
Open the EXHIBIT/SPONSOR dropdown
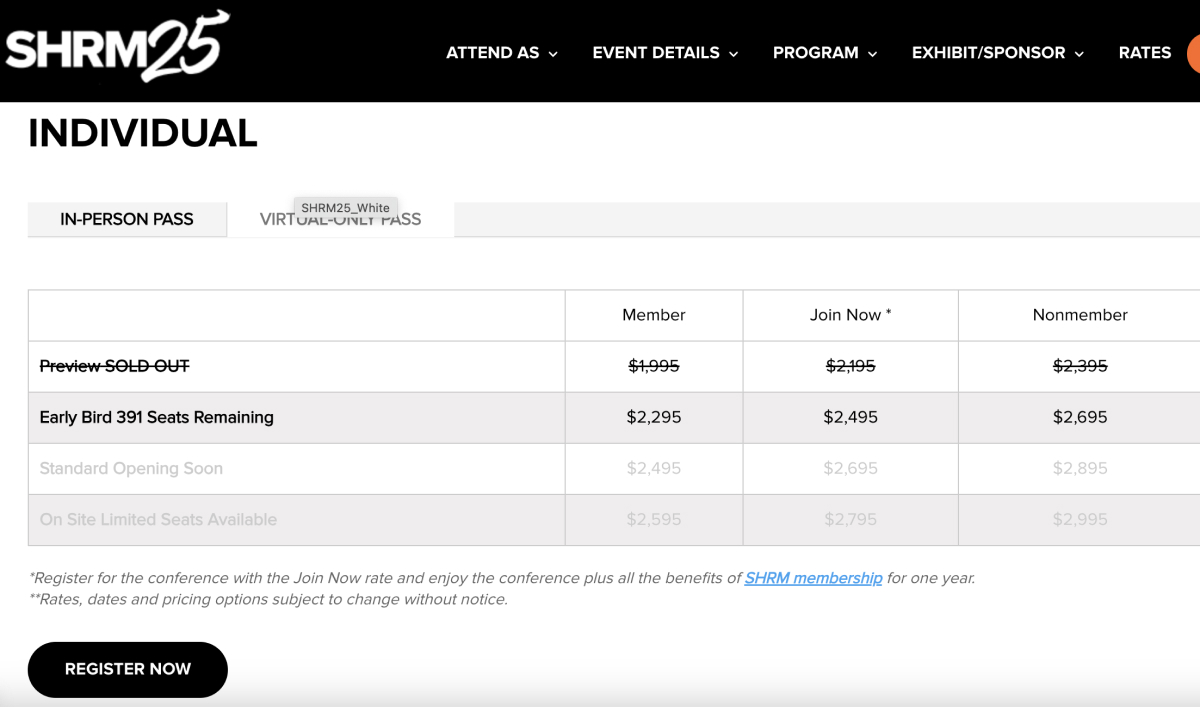(x=997, y=53)
